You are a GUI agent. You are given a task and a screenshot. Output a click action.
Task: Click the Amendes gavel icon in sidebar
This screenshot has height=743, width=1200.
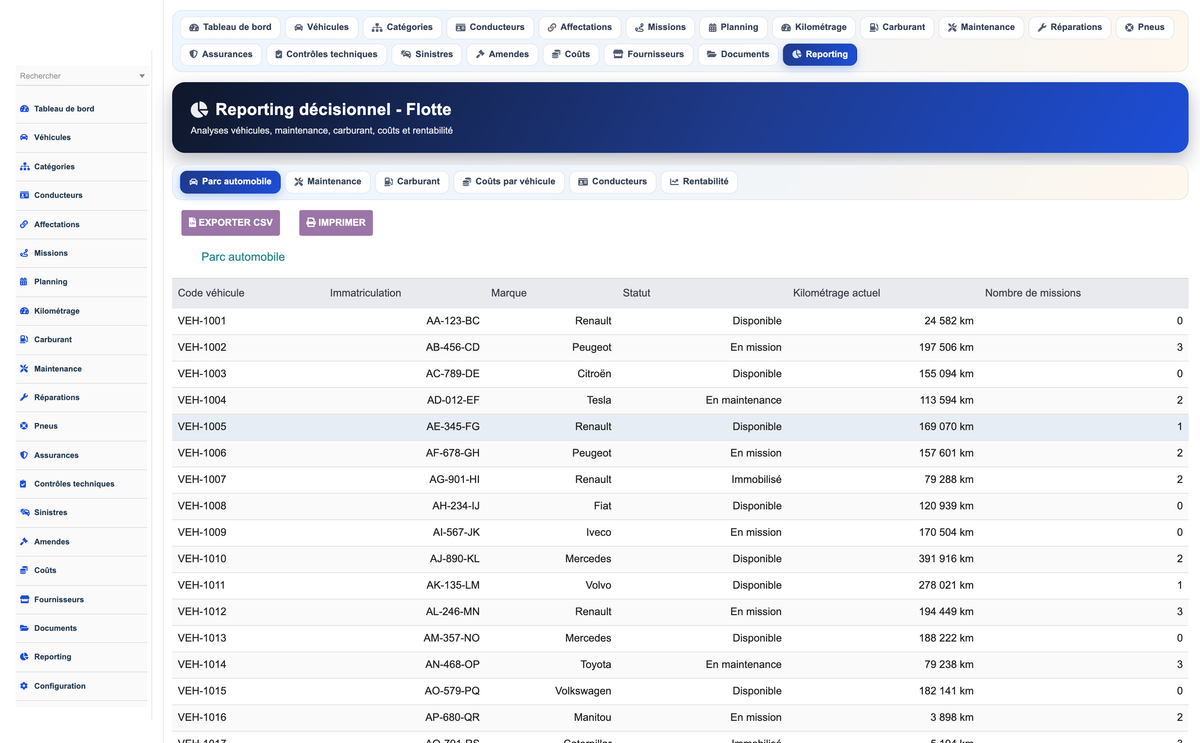(24, 542)
